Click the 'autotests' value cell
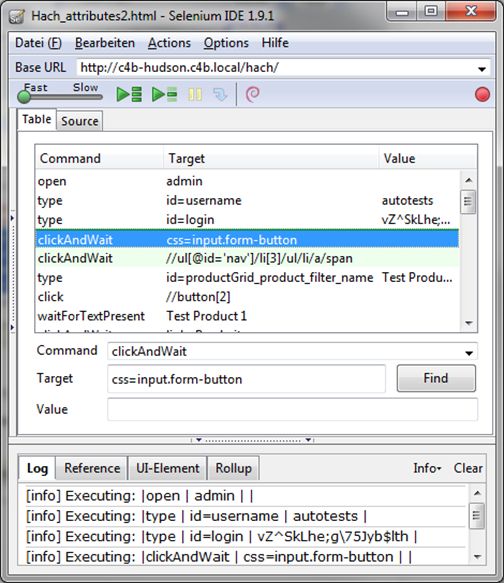Image resolution: width=504 pixels, height=583 pixels. pyautogui.click(x=407, y=201)
